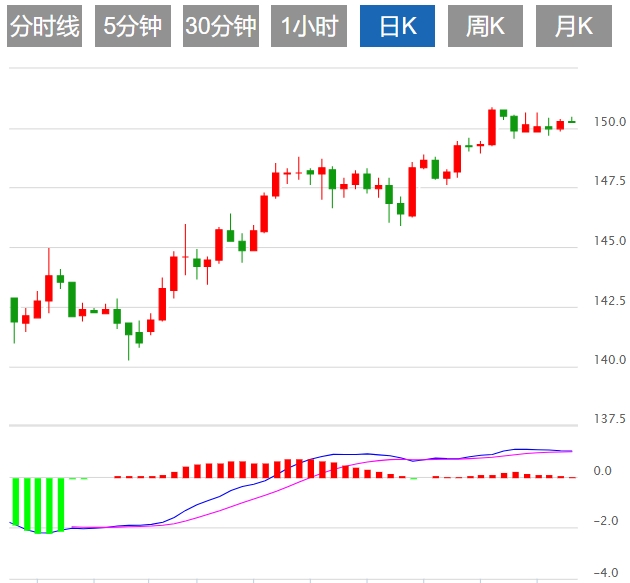Click the -4.0 MACD axis label

click(x=605, y=572)
